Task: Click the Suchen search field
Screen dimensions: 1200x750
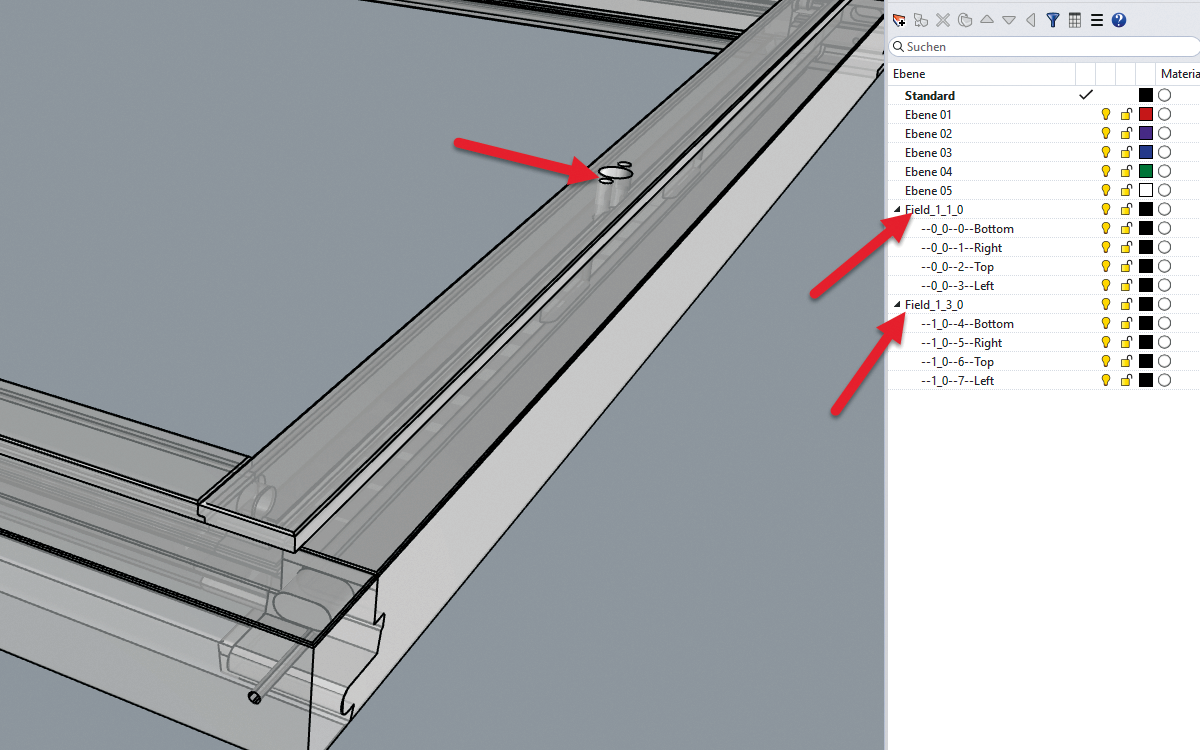Action: (x=1044, y=47)
